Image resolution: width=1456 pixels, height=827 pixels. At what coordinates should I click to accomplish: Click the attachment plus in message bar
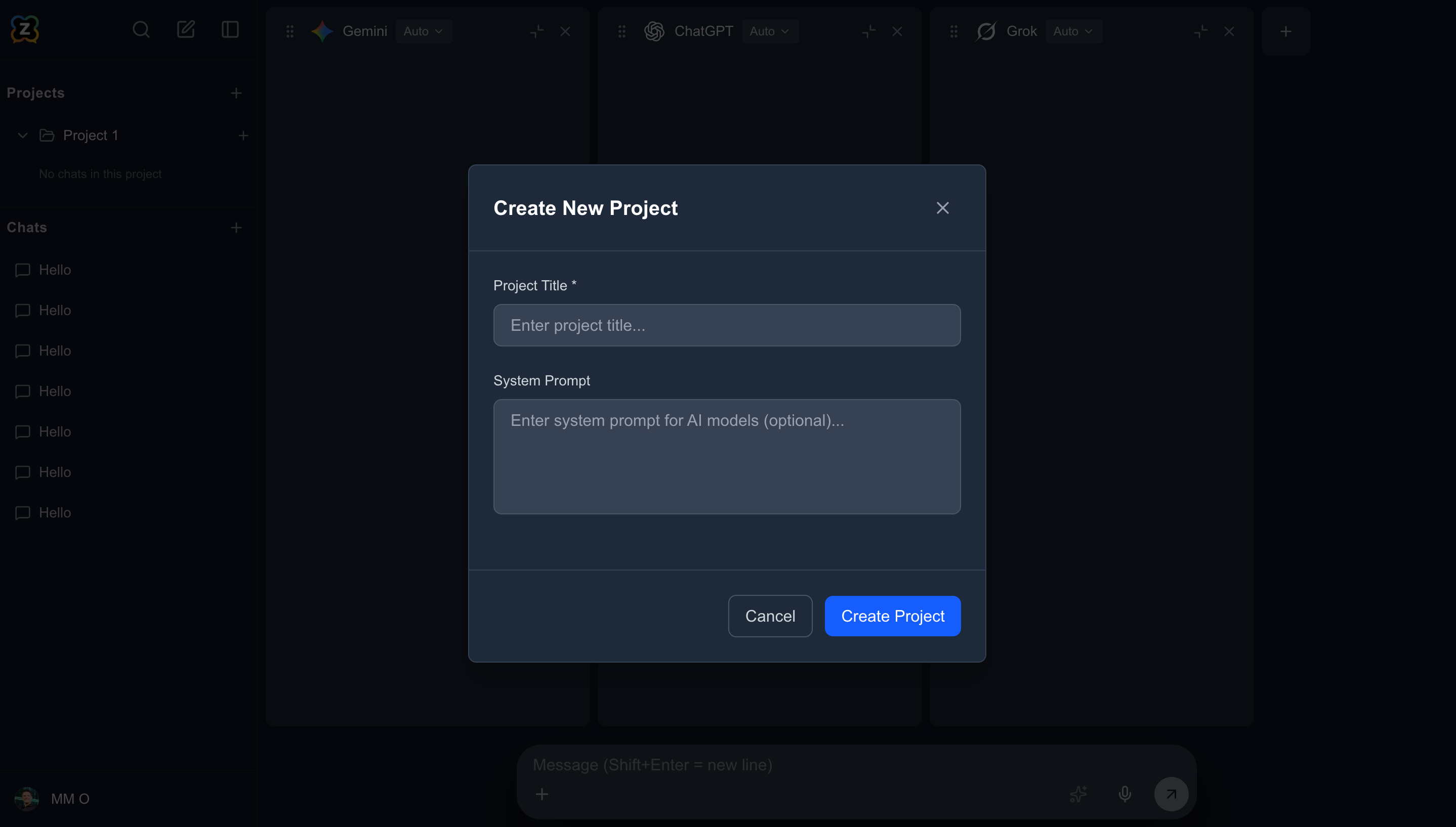tap(542, 794)
